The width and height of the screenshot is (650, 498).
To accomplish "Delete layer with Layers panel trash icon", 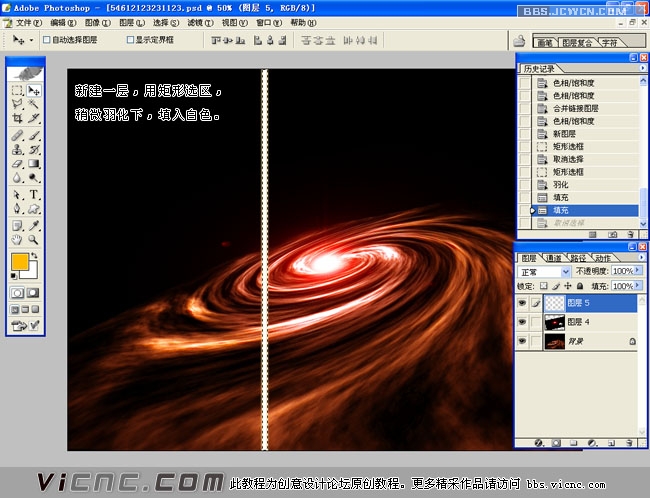I will [x=630, y=443].
